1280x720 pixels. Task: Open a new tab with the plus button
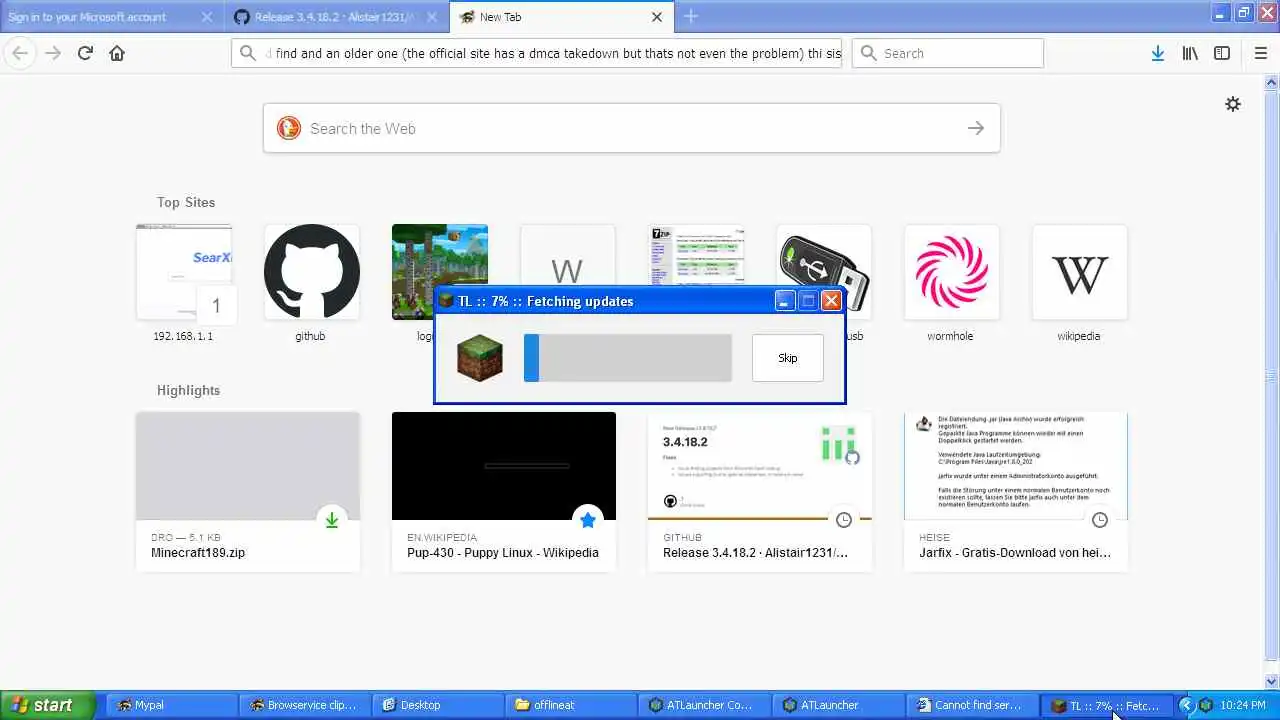pyautogui.click(x=691, y=16)
